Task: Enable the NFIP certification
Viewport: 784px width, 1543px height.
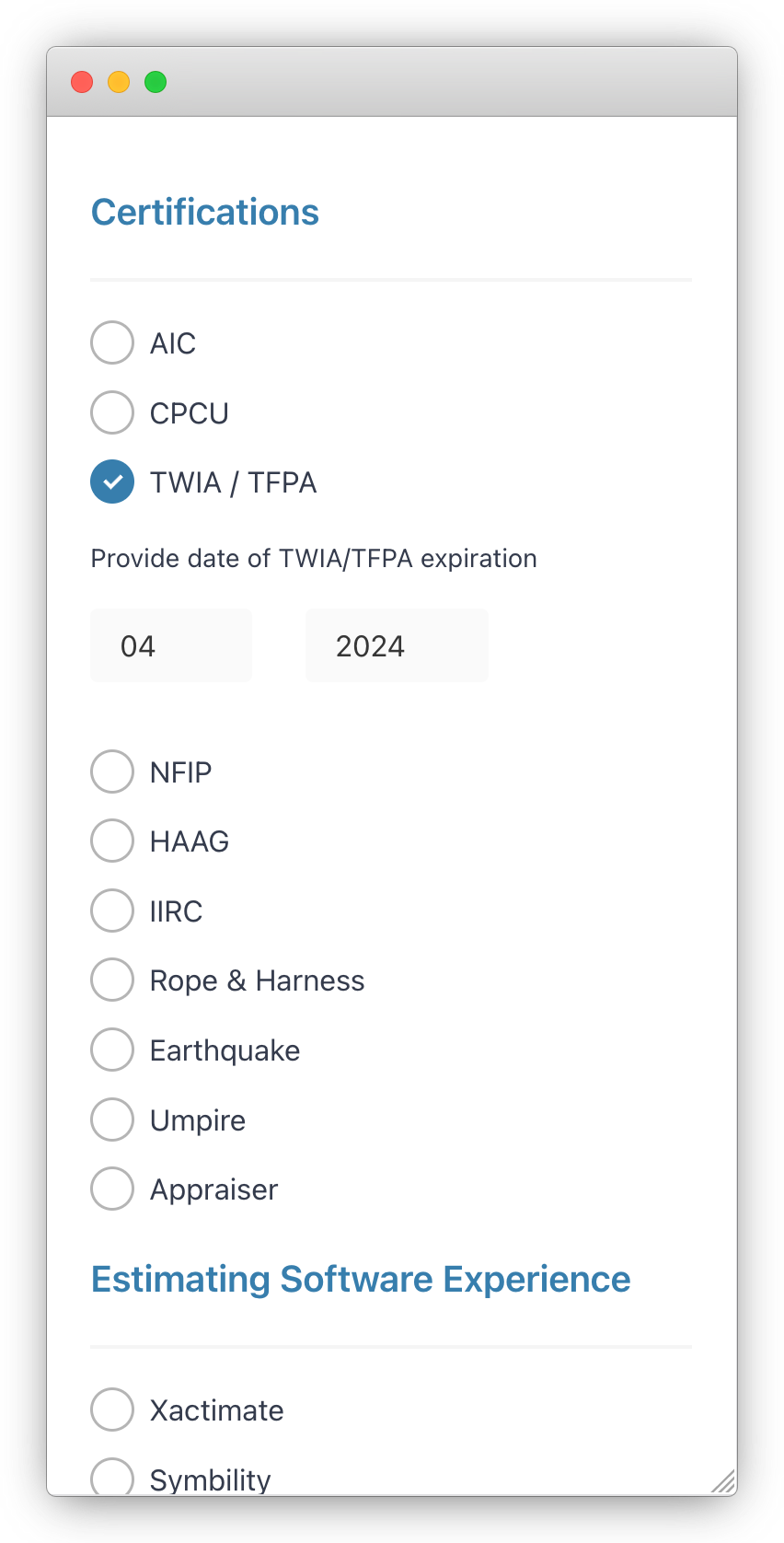Action: pyautogui.click(x=112, y=771)
